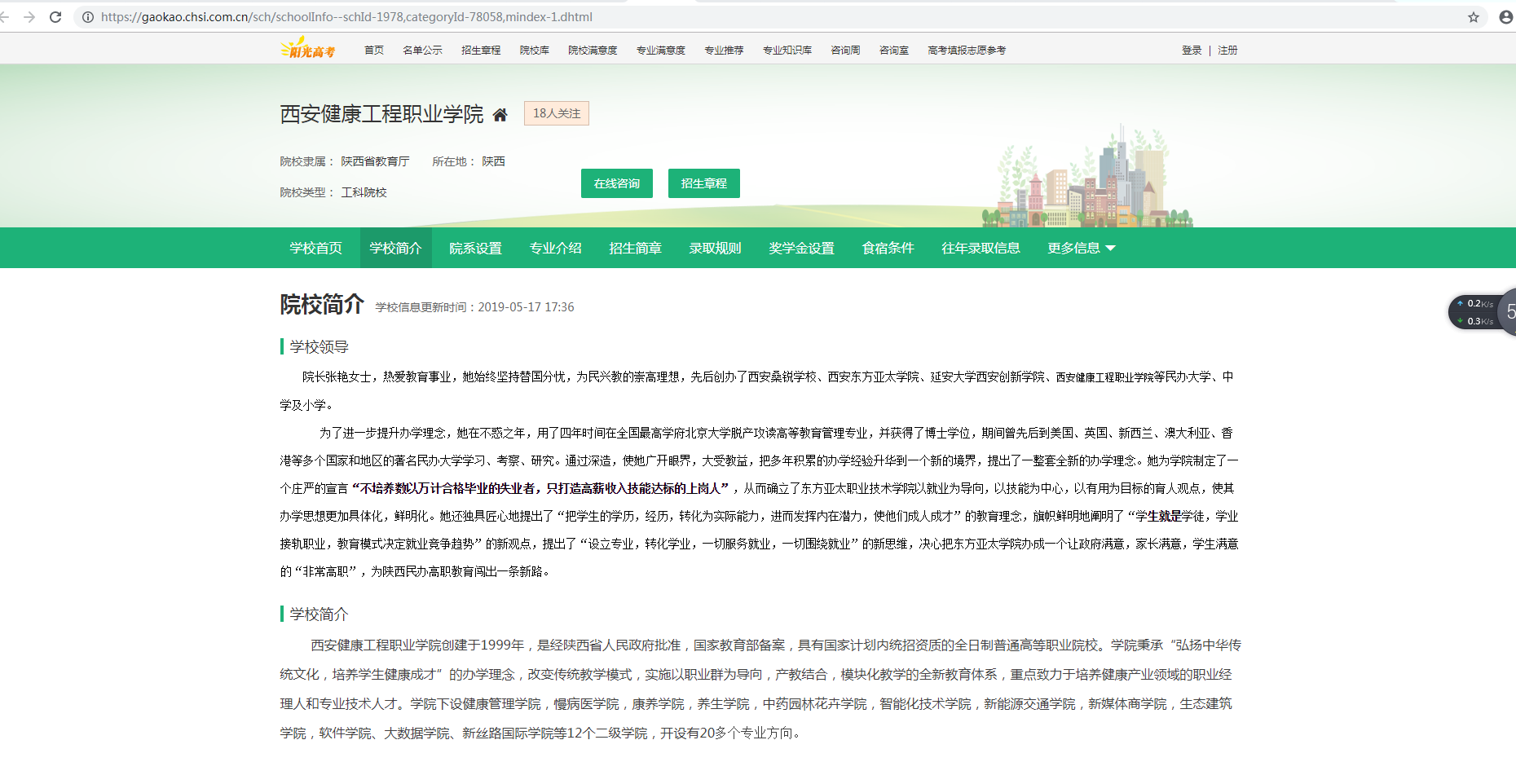Click the 陕西省教育厅 affiliation text
Screen dimensions: 1516x784
[375, 161]
